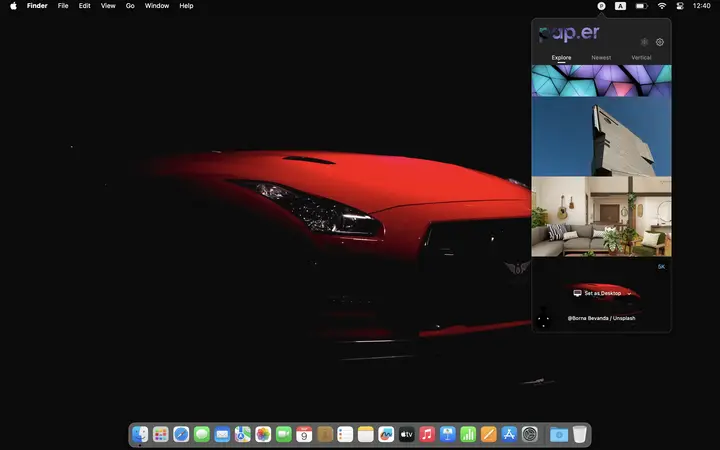
Task: Open Control Center from menu bar
Action: coord(681,6)
